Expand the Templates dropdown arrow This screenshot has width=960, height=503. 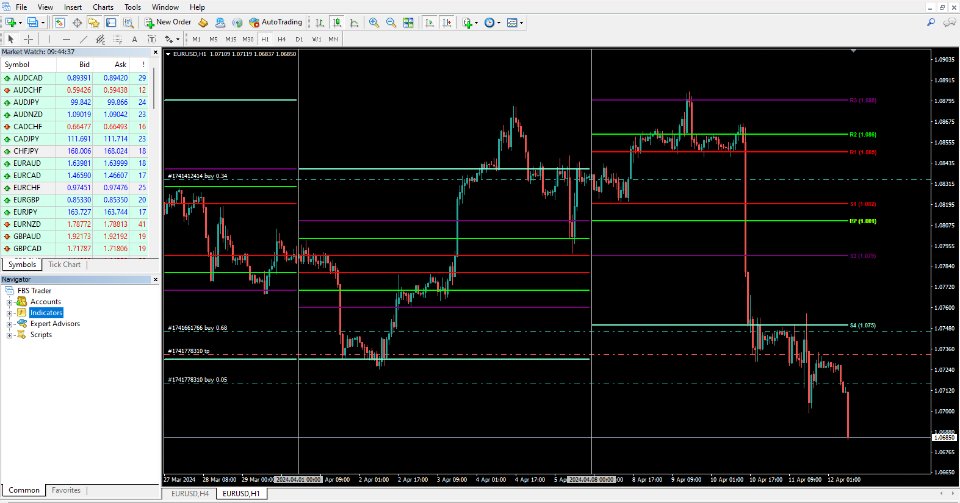[x=521, y=23]
